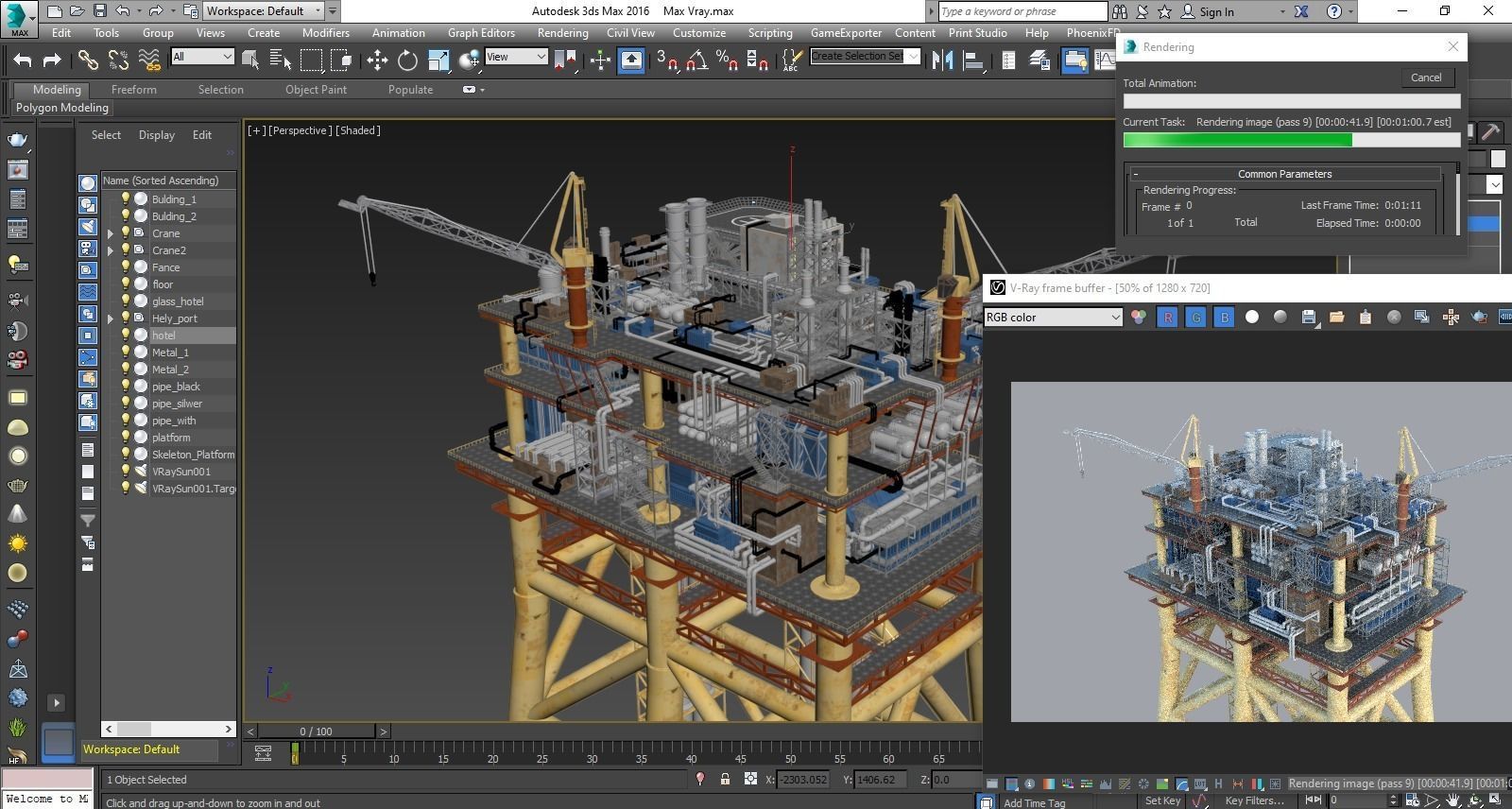Image resolution: width=1512 pixels, height=809 pixels.
Task: Open the Civil View menu
Action: (630, 32)
